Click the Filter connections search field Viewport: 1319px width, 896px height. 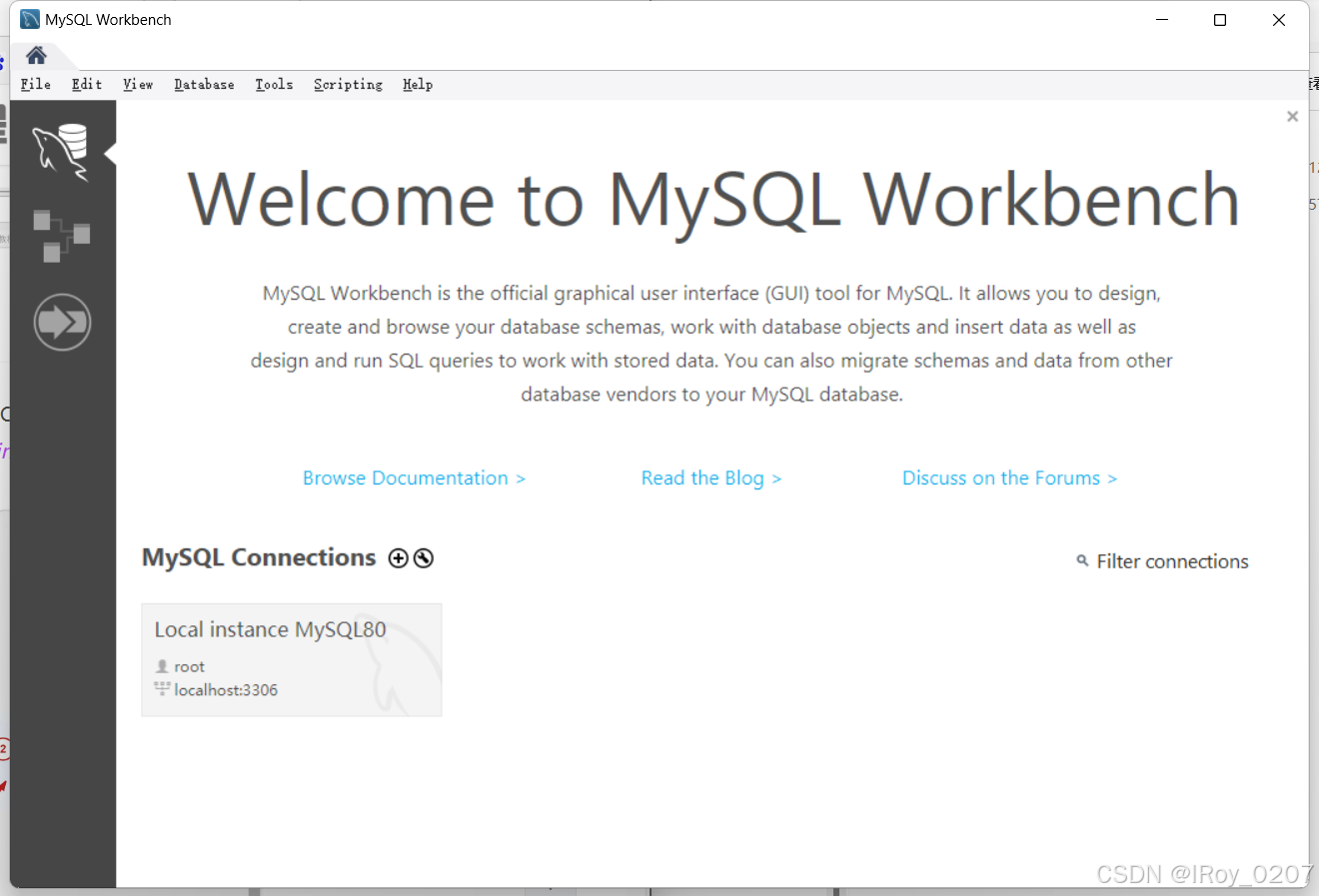tap(1172, 561)
